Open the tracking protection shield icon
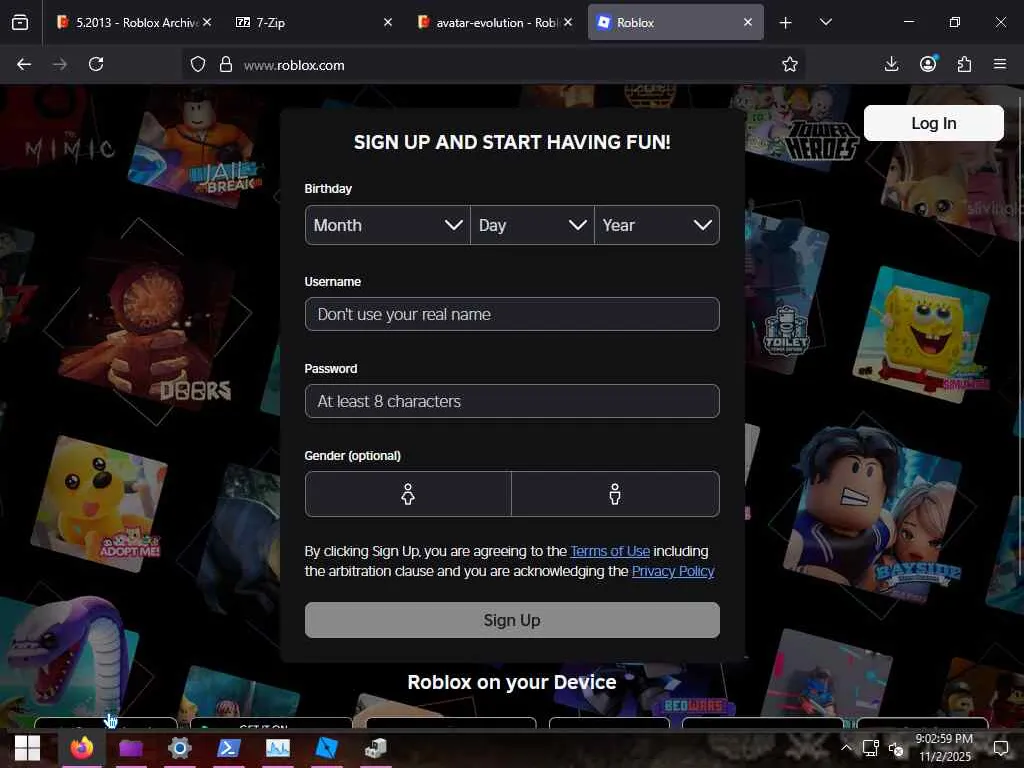The image size is (1024, 768). [198, 64]
